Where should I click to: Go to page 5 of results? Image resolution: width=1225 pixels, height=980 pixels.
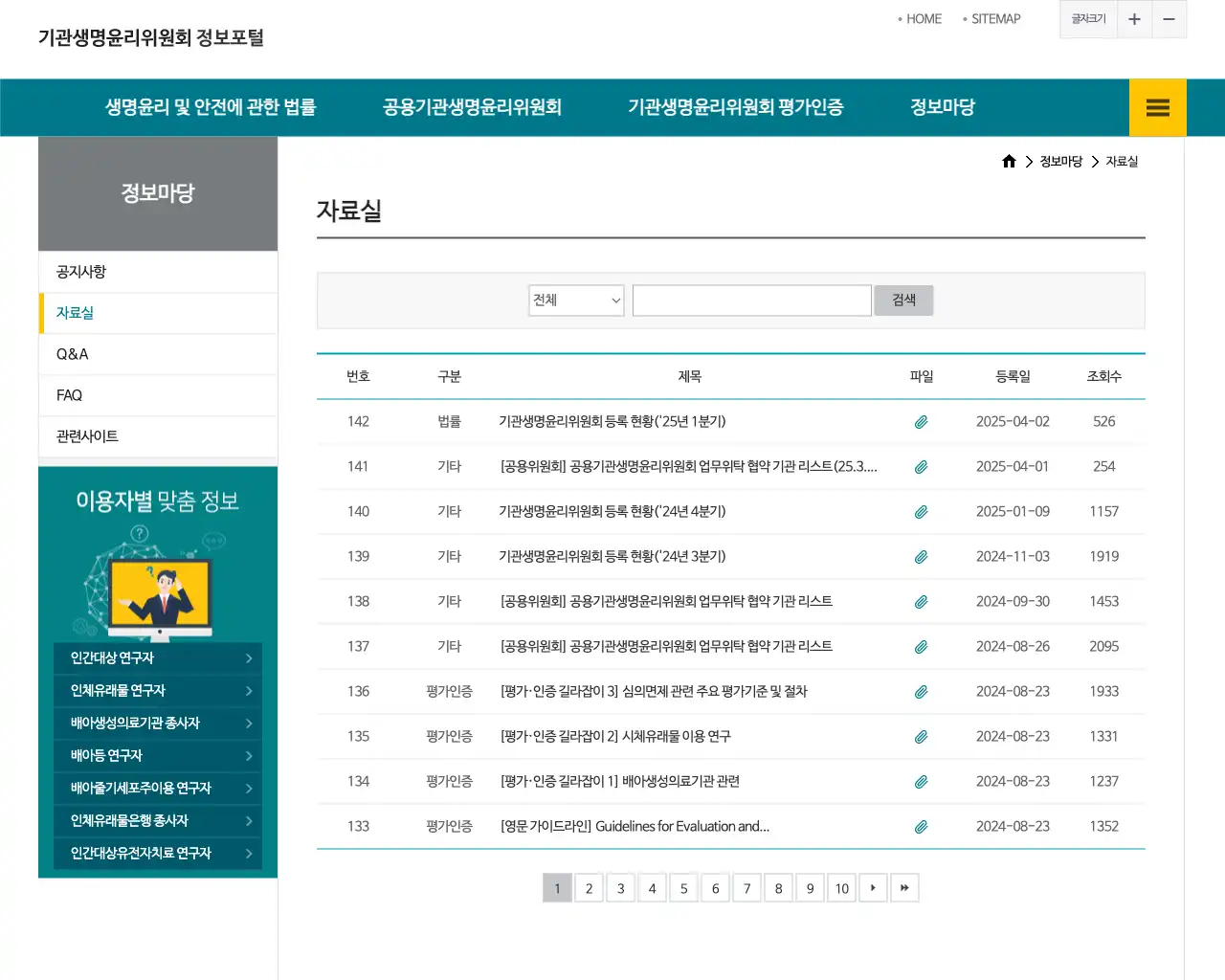pos(683,888)
